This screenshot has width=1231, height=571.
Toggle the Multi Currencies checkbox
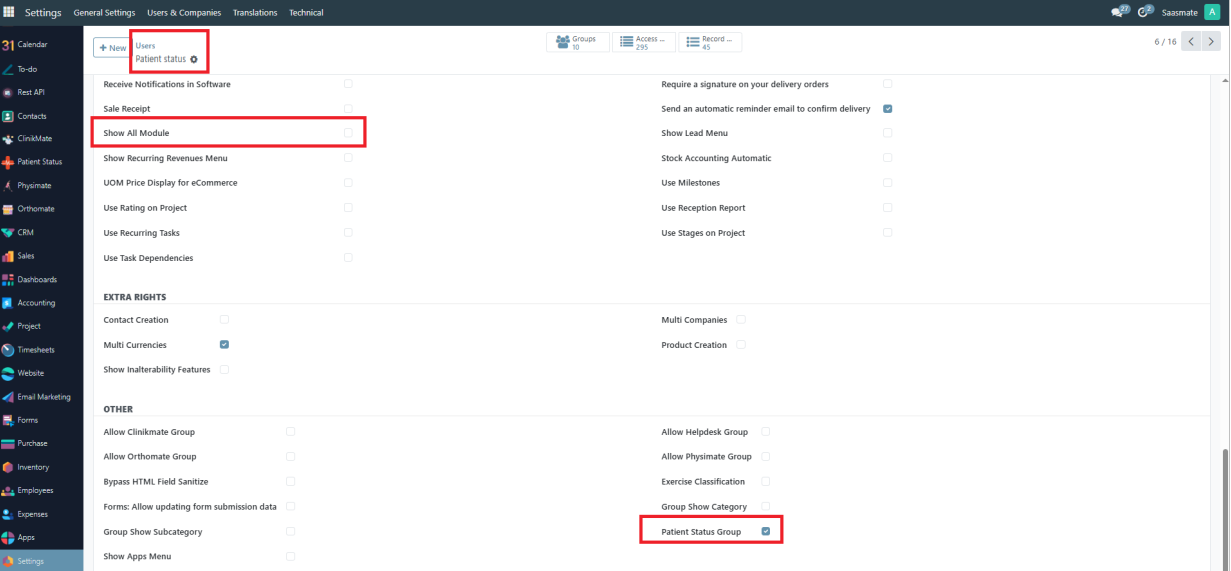pos(224,345)
